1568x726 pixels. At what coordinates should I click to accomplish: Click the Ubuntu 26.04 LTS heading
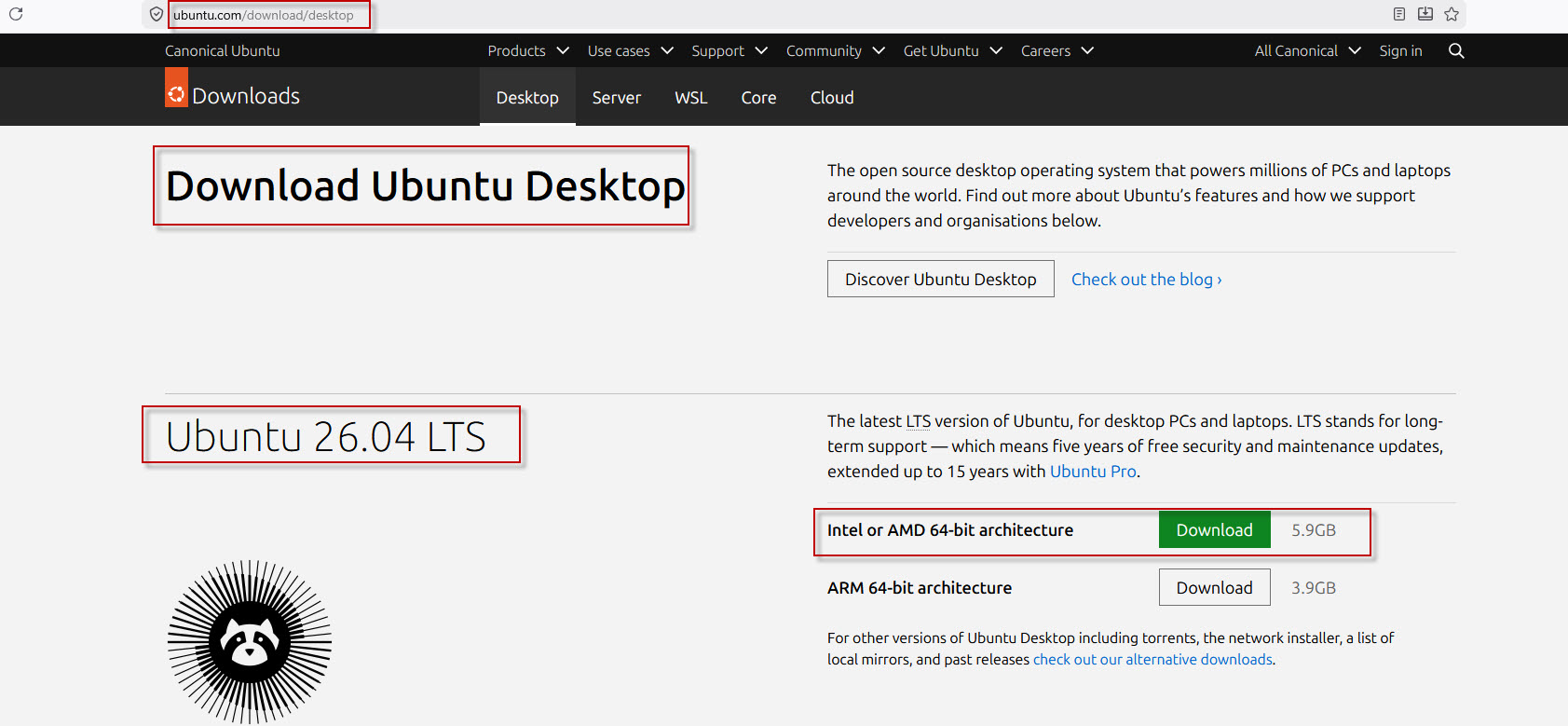click(x=326, y=436)
